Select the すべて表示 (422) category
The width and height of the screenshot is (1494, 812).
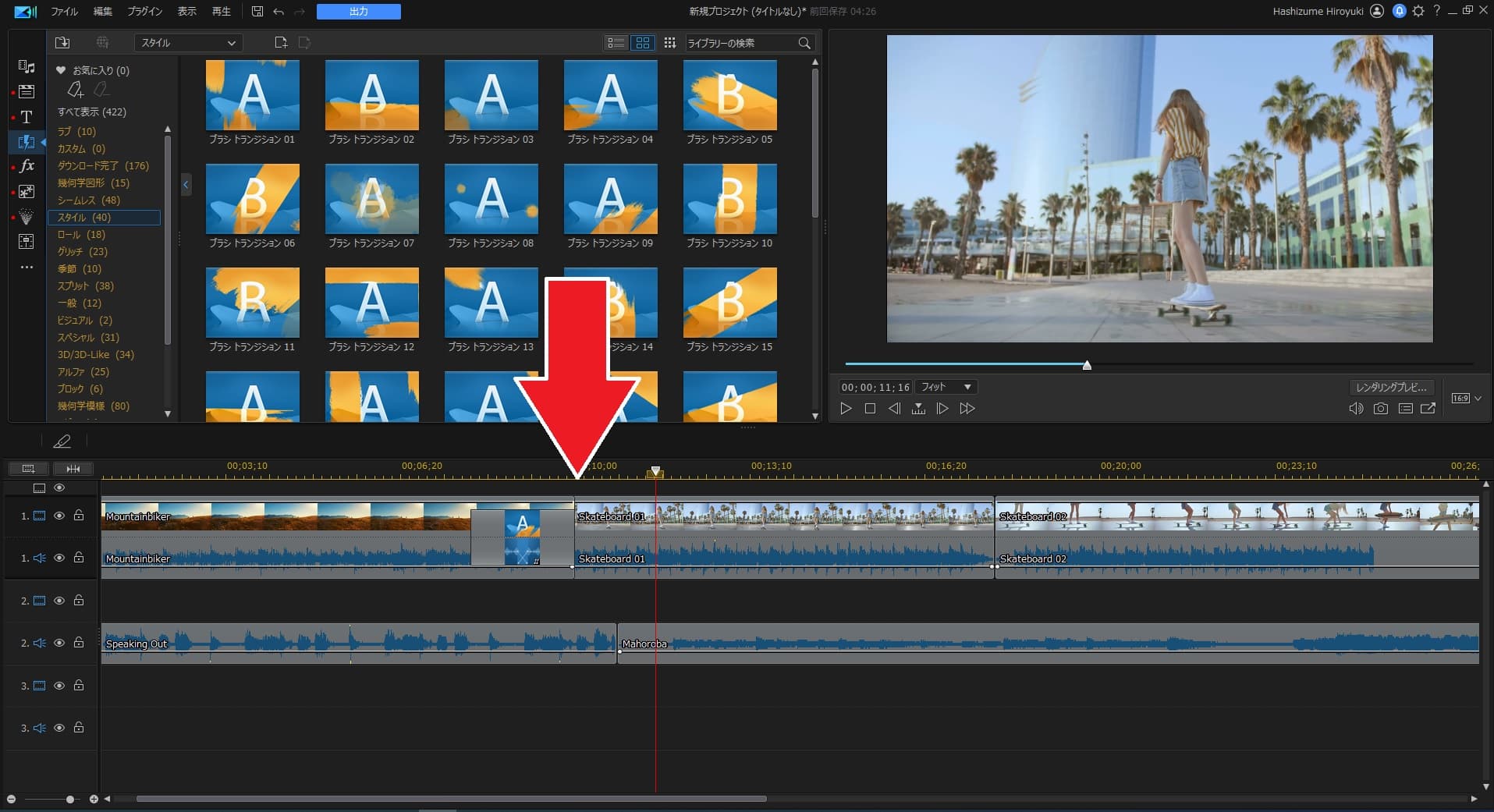tap(92, 112)
